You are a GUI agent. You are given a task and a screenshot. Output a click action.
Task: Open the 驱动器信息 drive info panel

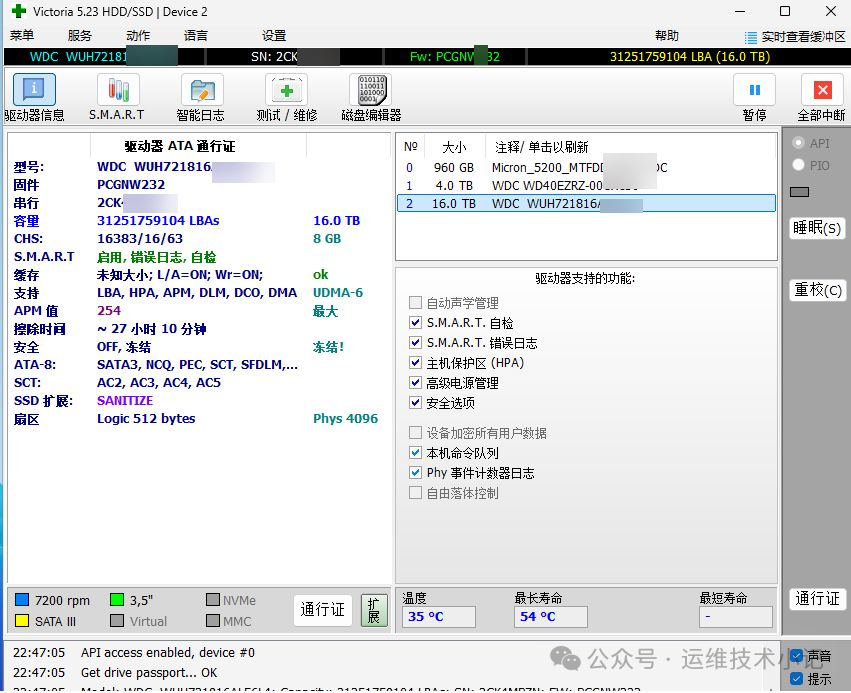click(x=34, y=90)
